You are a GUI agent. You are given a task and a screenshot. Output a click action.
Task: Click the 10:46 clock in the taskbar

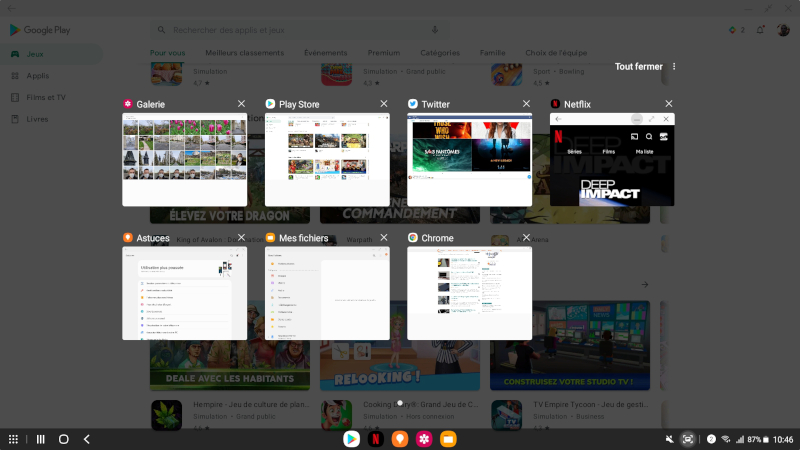pos(783,439)
